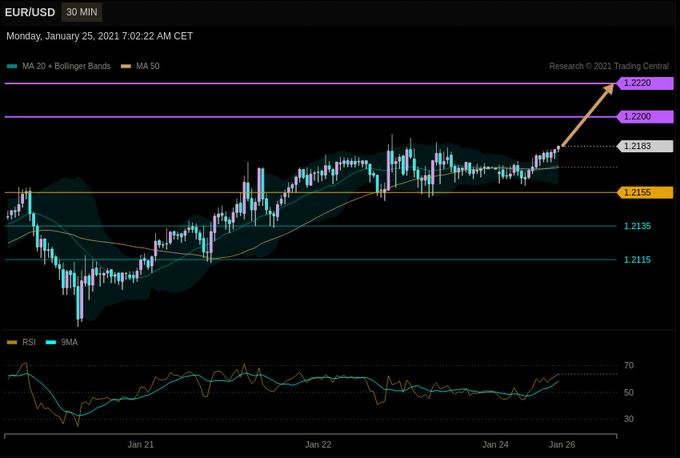
Task: Click the chart date and time stamp
Action: pyautogui.click(x=99, y=36)
